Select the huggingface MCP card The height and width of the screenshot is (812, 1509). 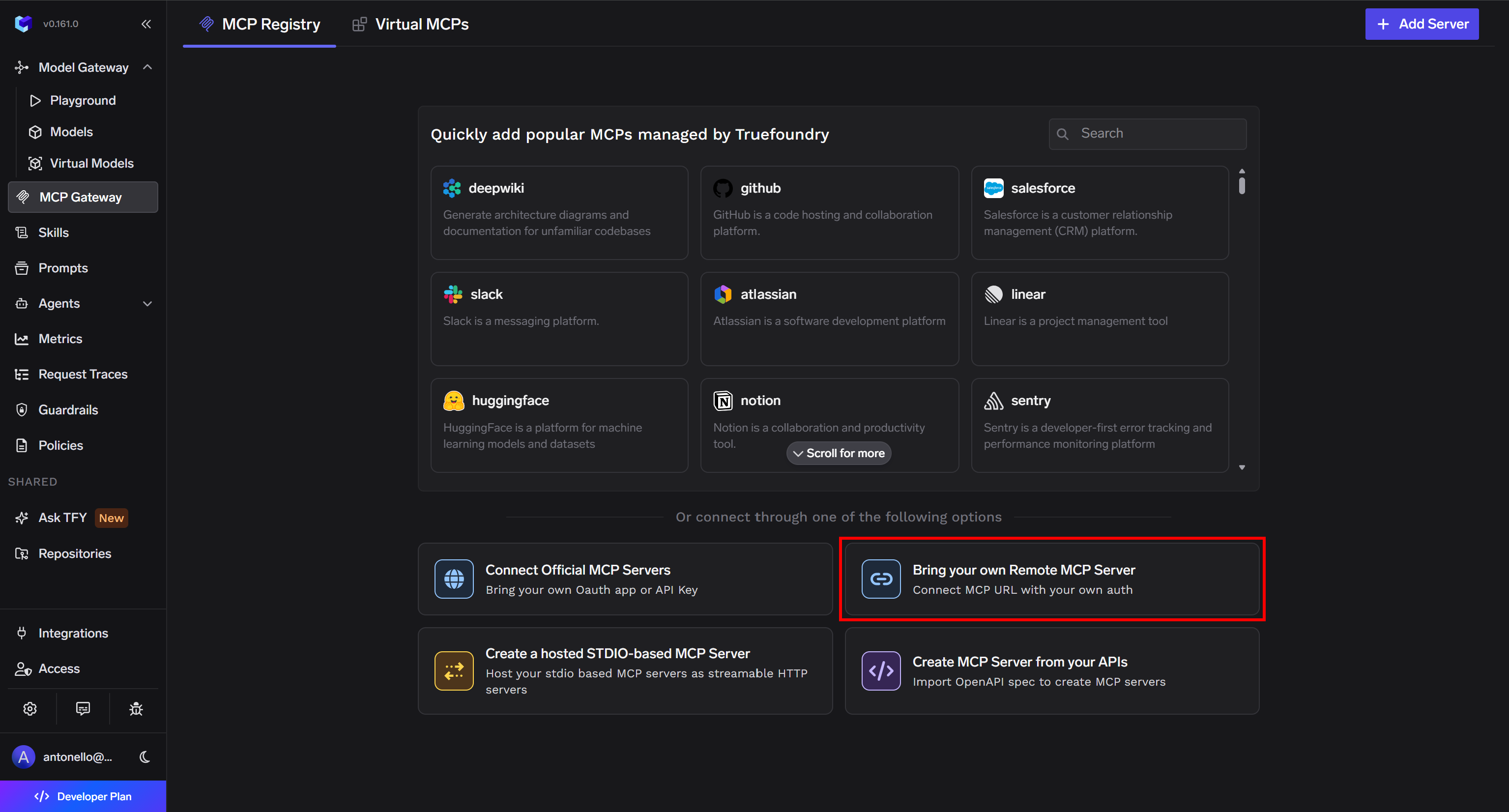click(559, 425)
